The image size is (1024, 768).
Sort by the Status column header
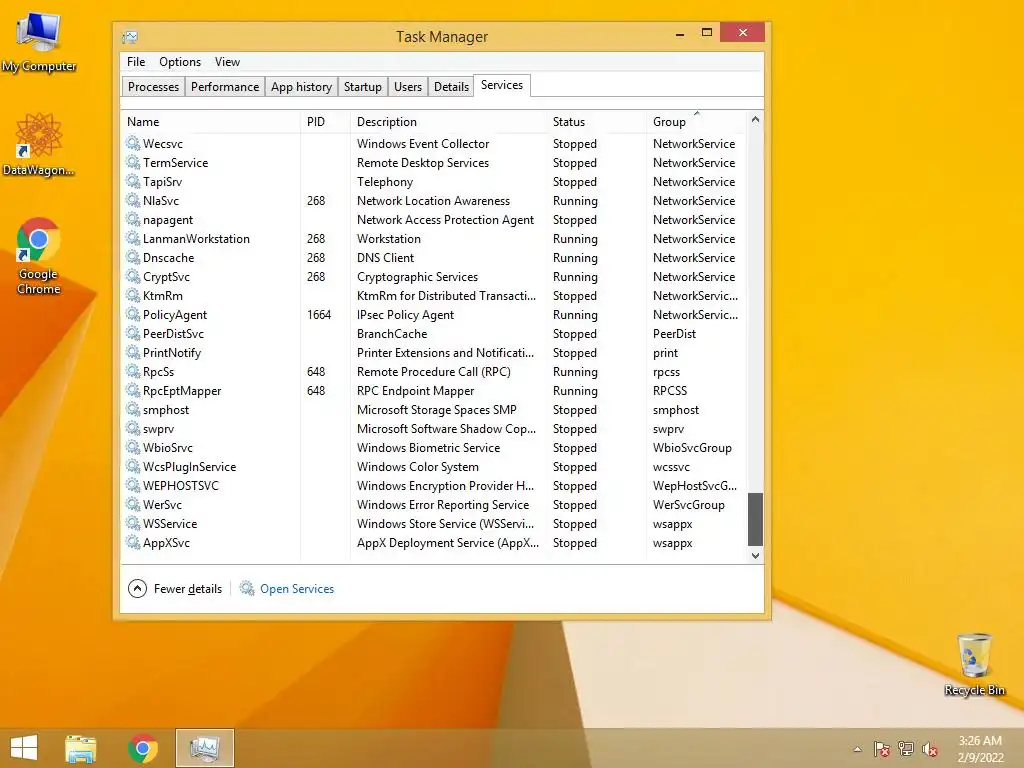click(x=596, y=121)
